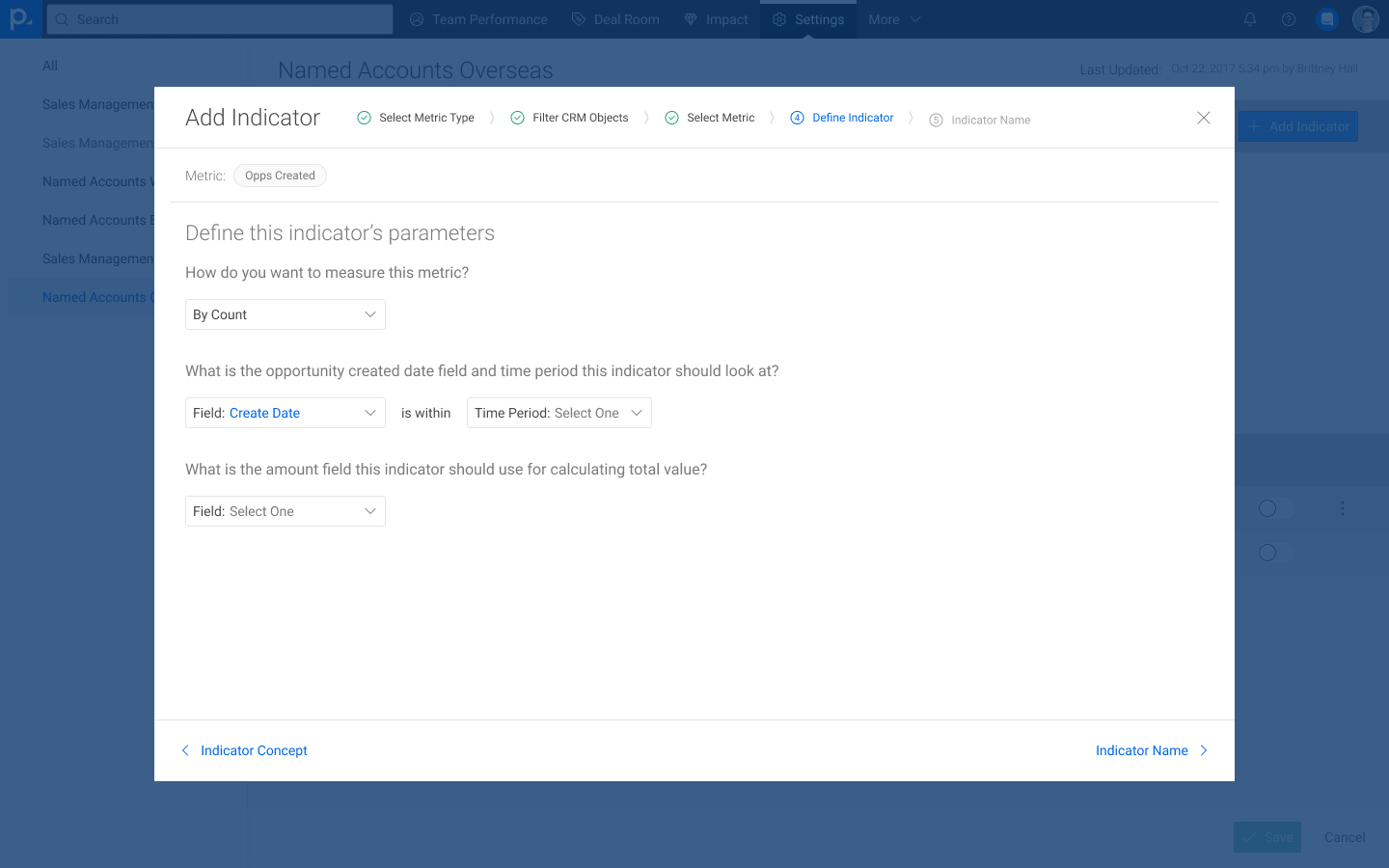Open the chat messages icon
Screen dimensions: 1389x868
[x=1327, y=19]
